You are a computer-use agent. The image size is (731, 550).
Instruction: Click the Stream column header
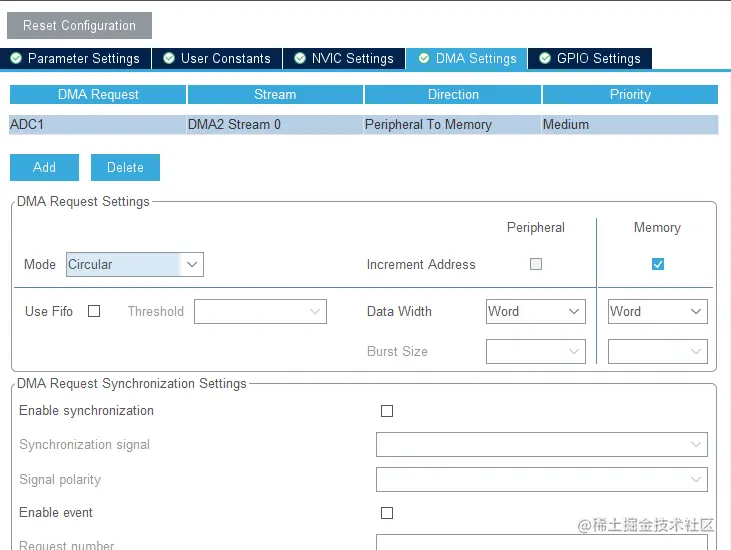click(x=275, y=95)
